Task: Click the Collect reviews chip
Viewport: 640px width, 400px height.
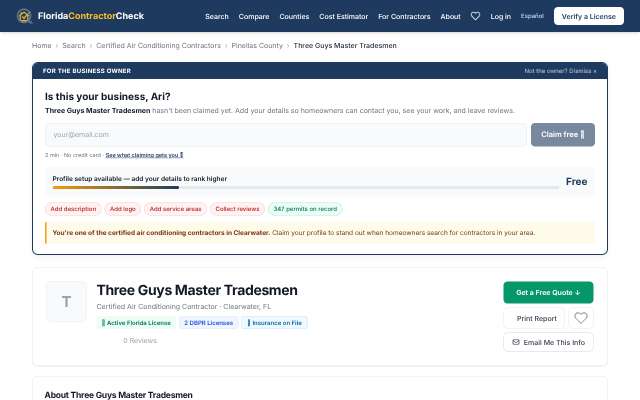Action: tap(237, 209)
